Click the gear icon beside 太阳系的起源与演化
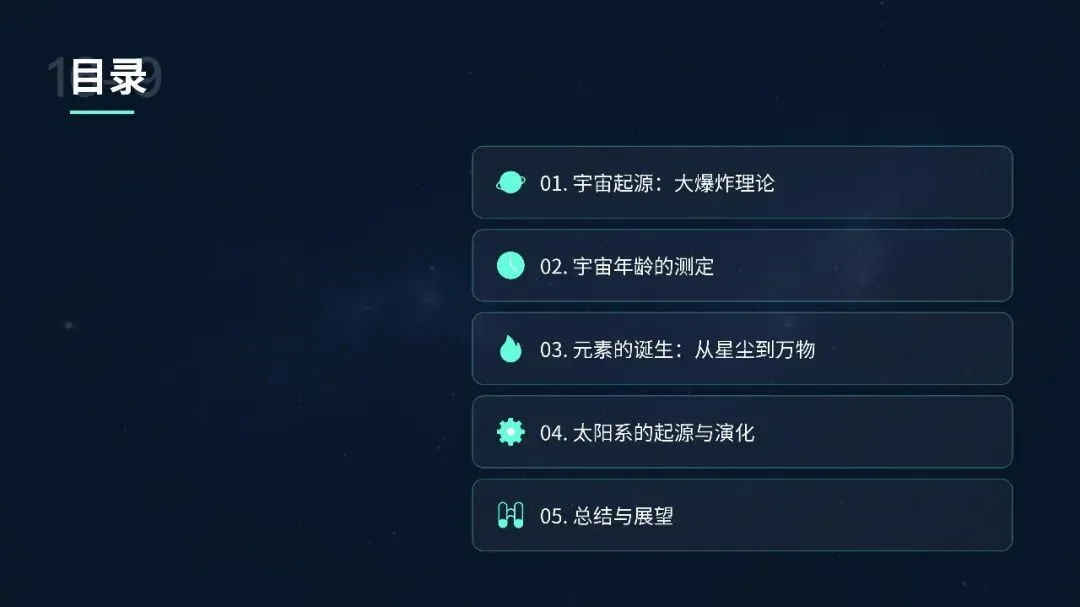Image resolution: width=1080 pixels, height=607 pixels. tap(510, 432)
